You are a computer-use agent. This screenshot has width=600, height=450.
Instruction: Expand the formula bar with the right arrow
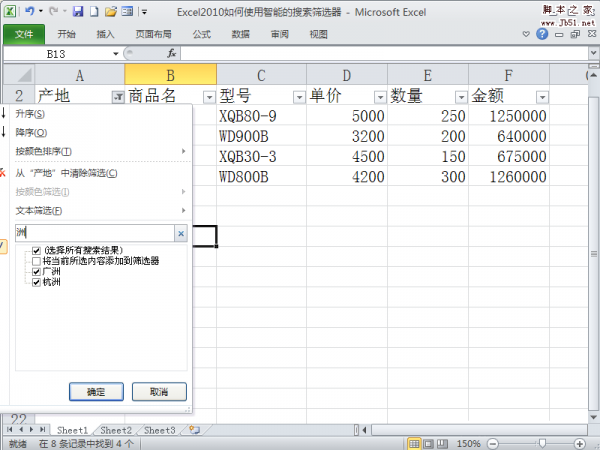point(593,53)
